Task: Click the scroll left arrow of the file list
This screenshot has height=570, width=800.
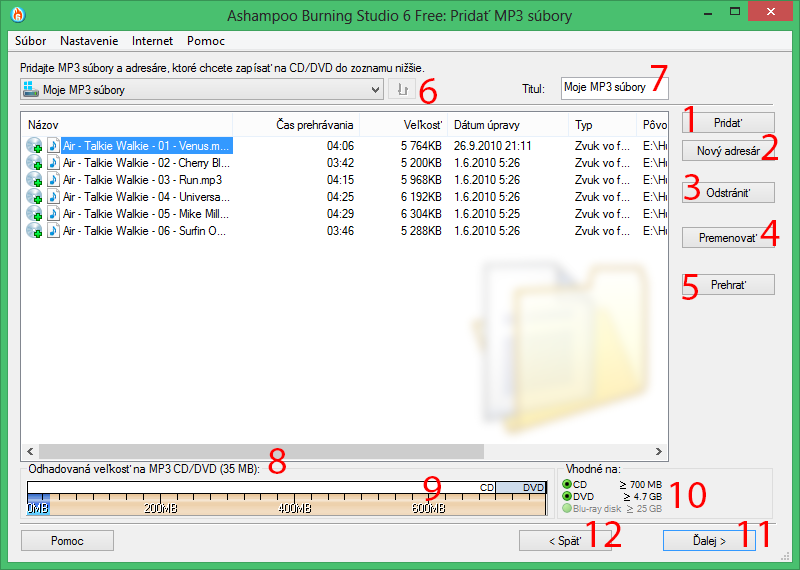Action: tap(30, 452)
